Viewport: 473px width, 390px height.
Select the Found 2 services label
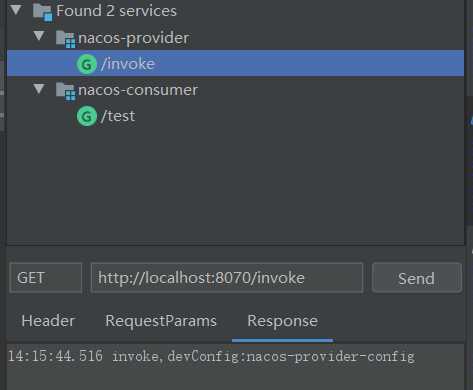click(116, 11)
